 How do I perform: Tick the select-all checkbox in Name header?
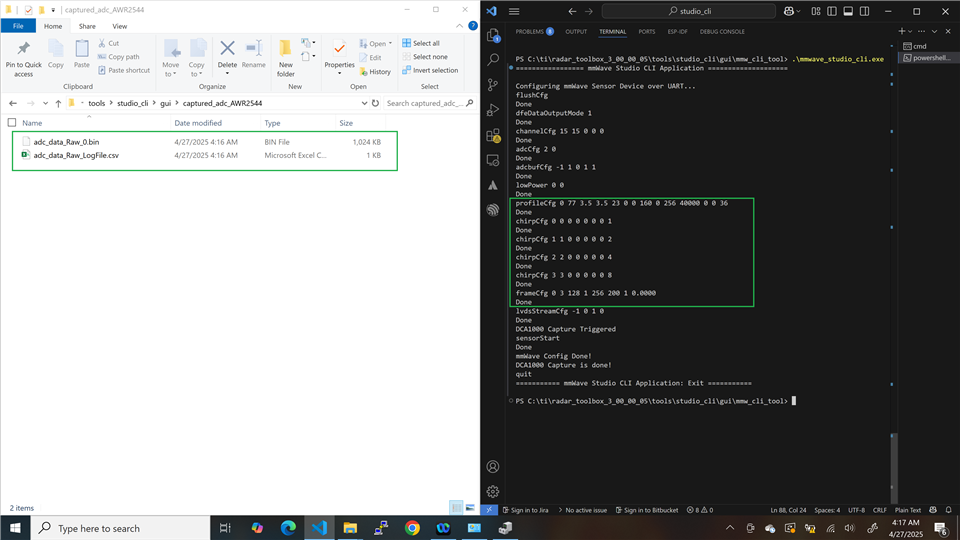[x=12, y=122]
